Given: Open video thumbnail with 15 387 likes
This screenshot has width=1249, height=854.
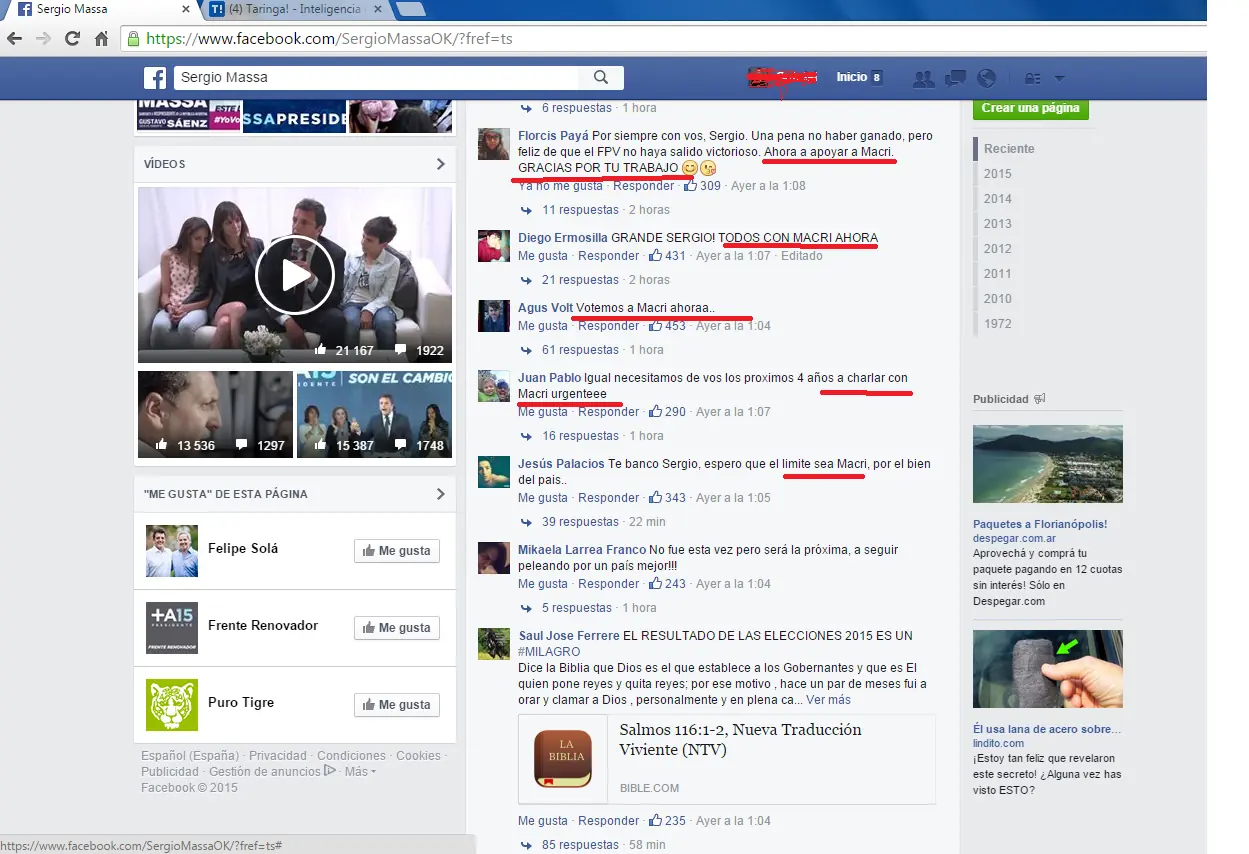Looking at the screenshot, I should click(374, 414).
